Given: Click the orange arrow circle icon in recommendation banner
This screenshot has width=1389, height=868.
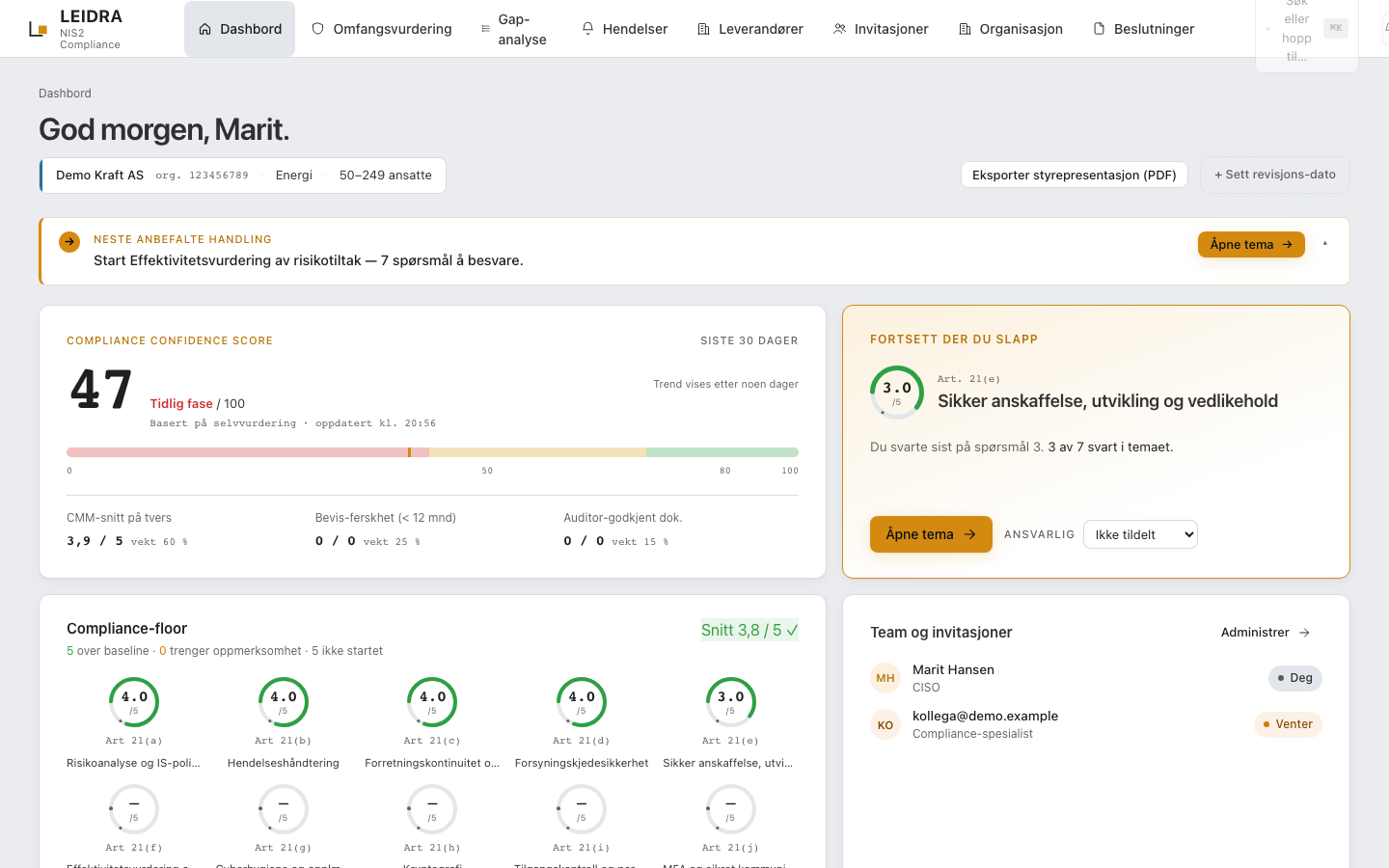Looking at the screenshot, I should [x=69, y=242].
